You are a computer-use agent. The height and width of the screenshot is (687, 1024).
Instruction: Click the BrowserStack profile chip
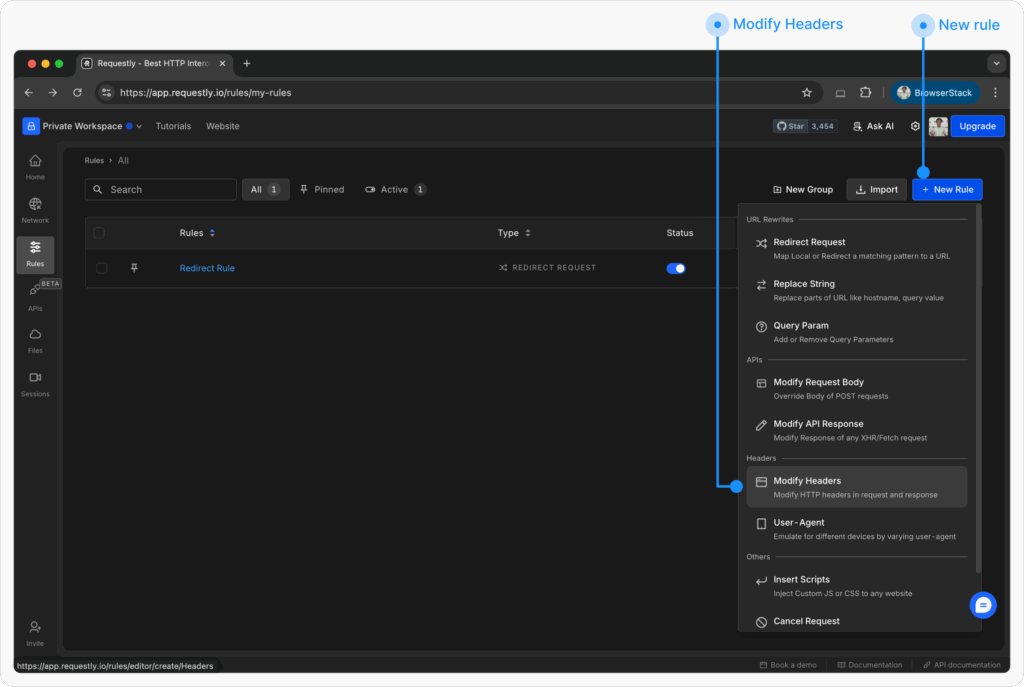click(935, 93)
